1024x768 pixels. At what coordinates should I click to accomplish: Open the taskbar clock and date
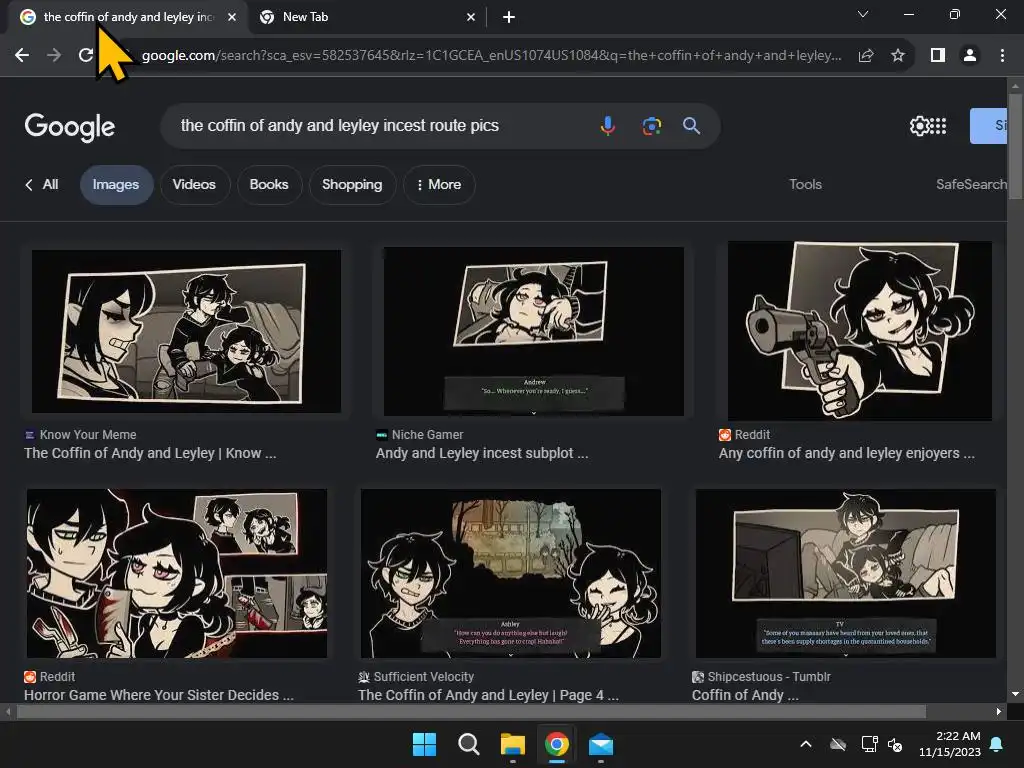(x=950, y=744)
